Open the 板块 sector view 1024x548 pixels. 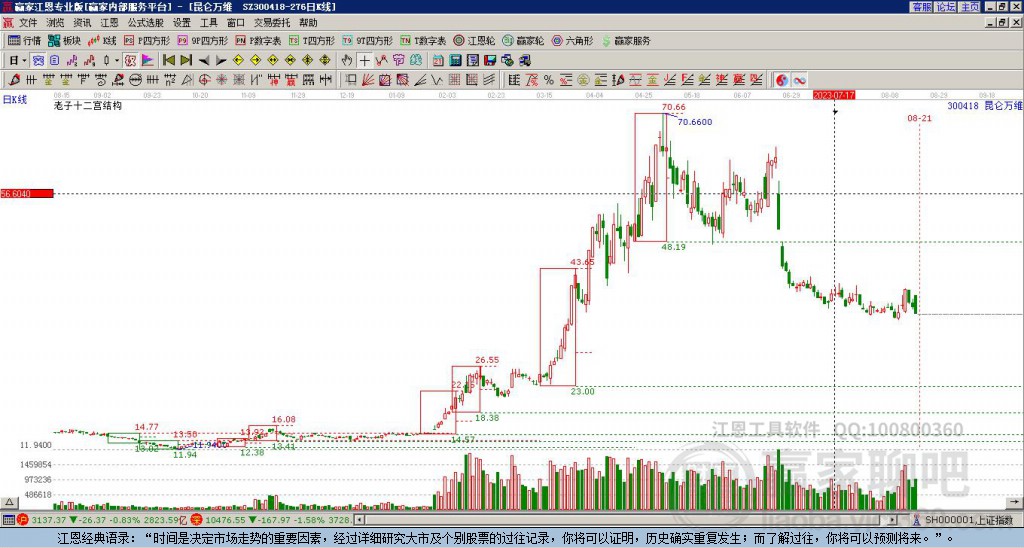point(64,40)
